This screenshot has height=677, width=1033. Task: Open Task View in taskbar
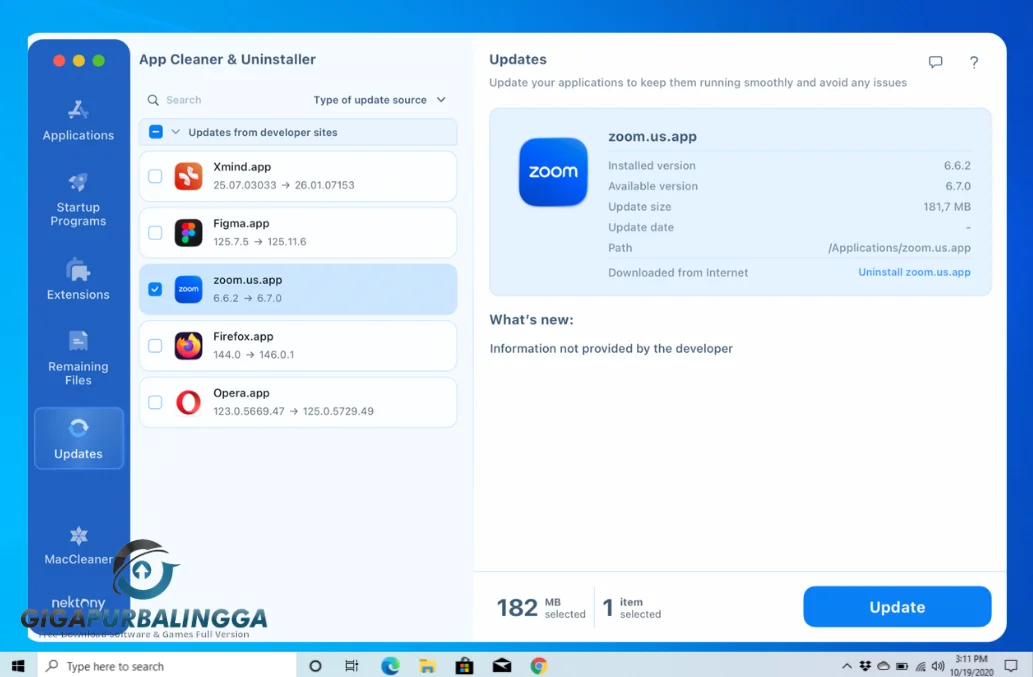click(352, 666)
